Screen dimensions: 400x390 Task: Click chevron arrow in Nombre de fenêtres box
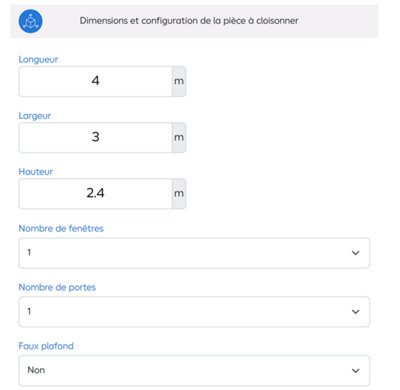point(356,253)
